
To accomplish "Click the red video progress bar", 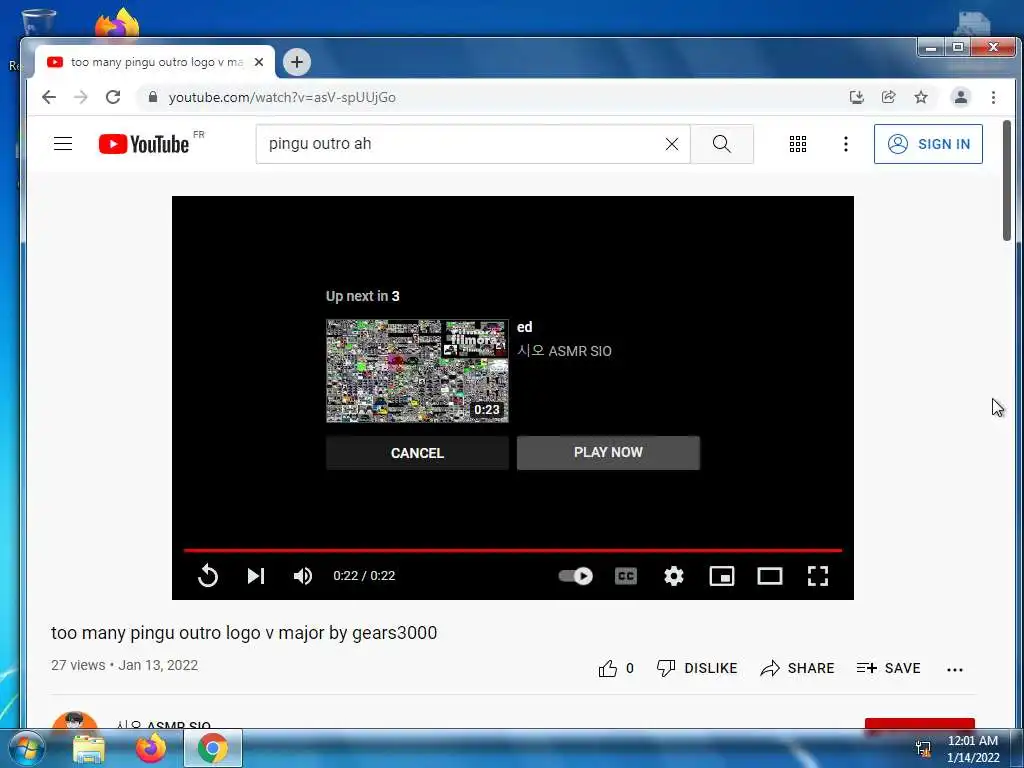I will [x=513, y=551].
